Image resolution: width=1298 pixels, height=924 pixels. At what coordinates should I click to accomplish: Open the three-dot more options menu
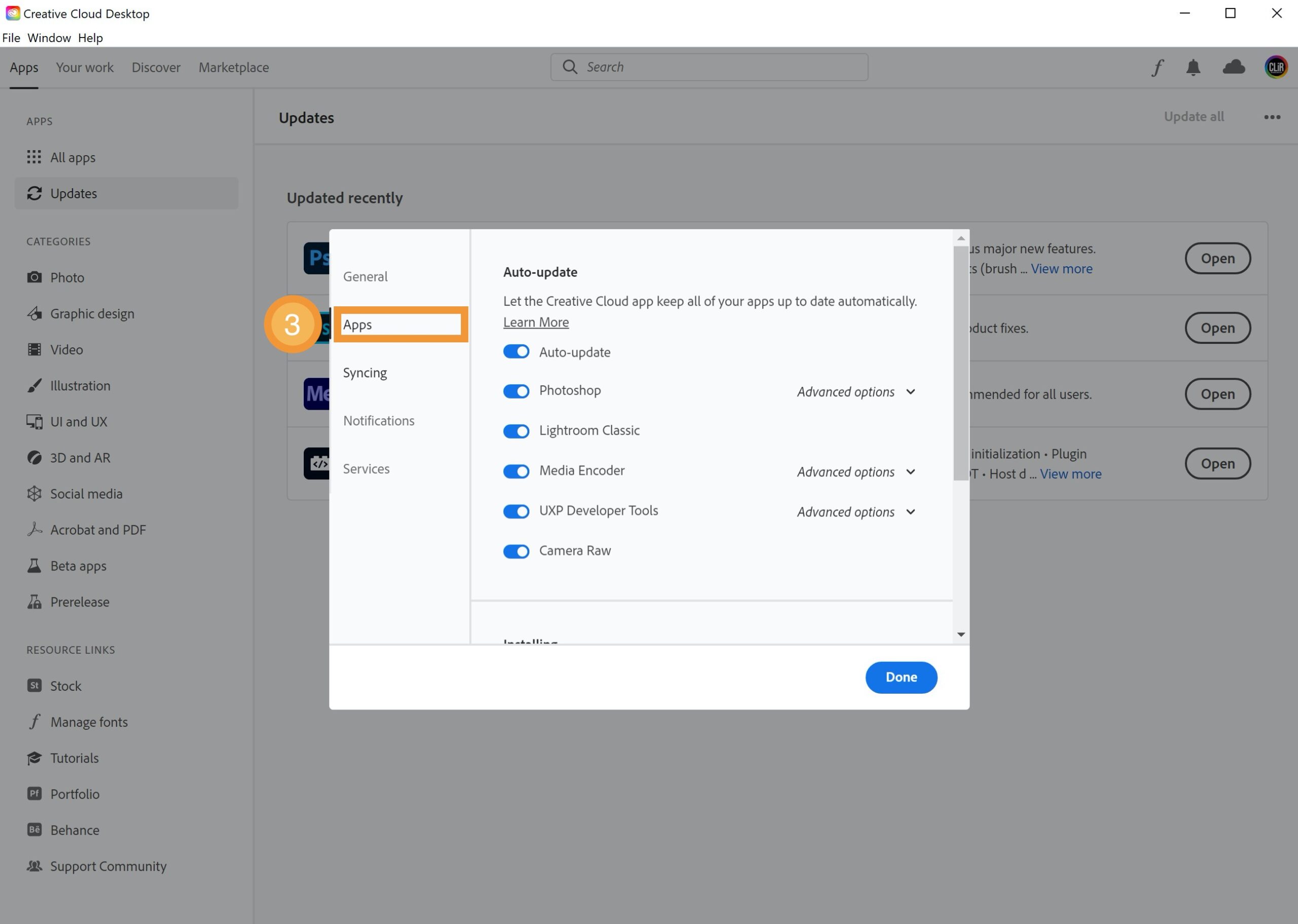click(x=1272, y=117)
